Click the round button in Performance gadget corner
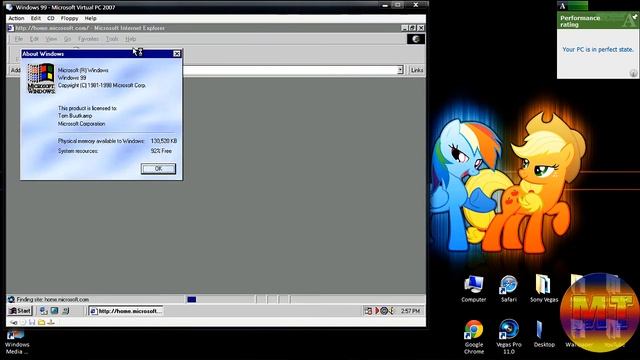 [633, 73]
